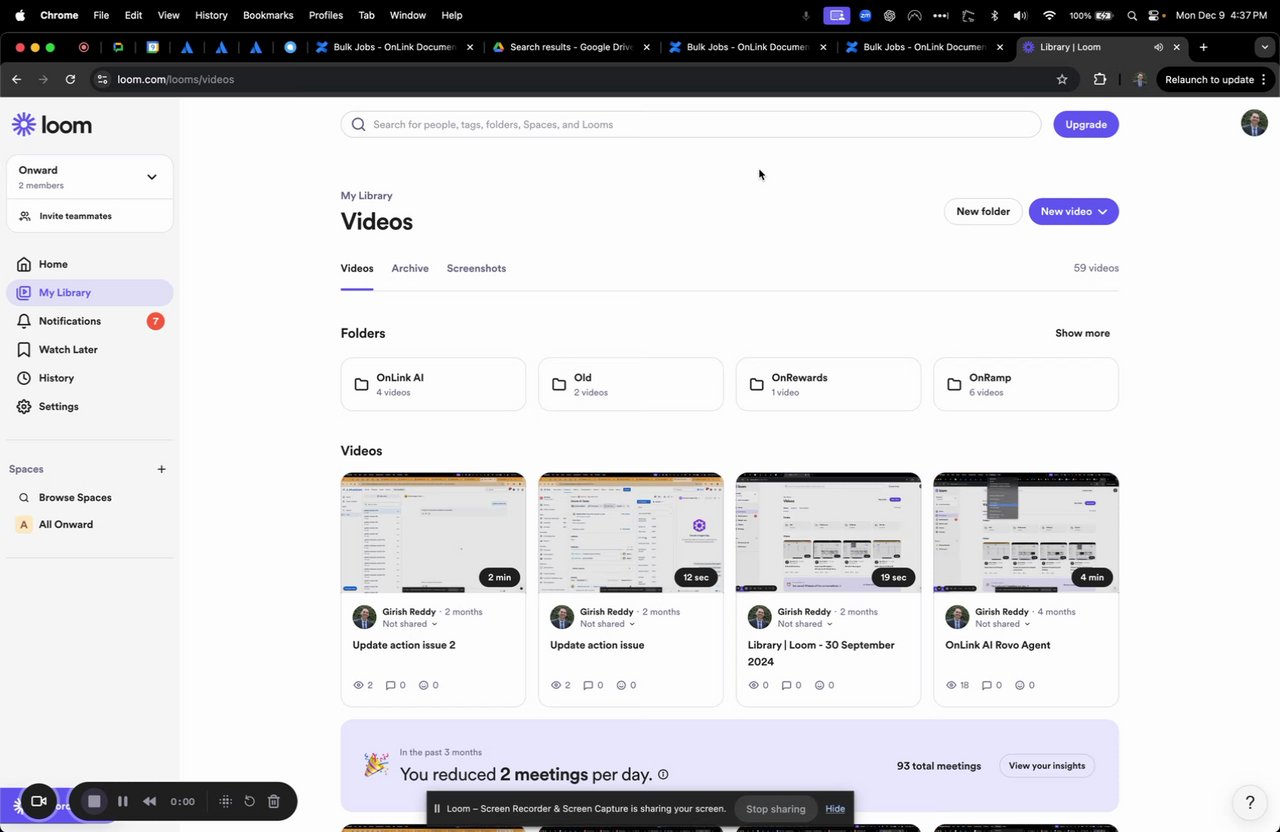Screen dimensions: 1280x832
Task: Open the All Onward space
Action: [x=66, y=524]
